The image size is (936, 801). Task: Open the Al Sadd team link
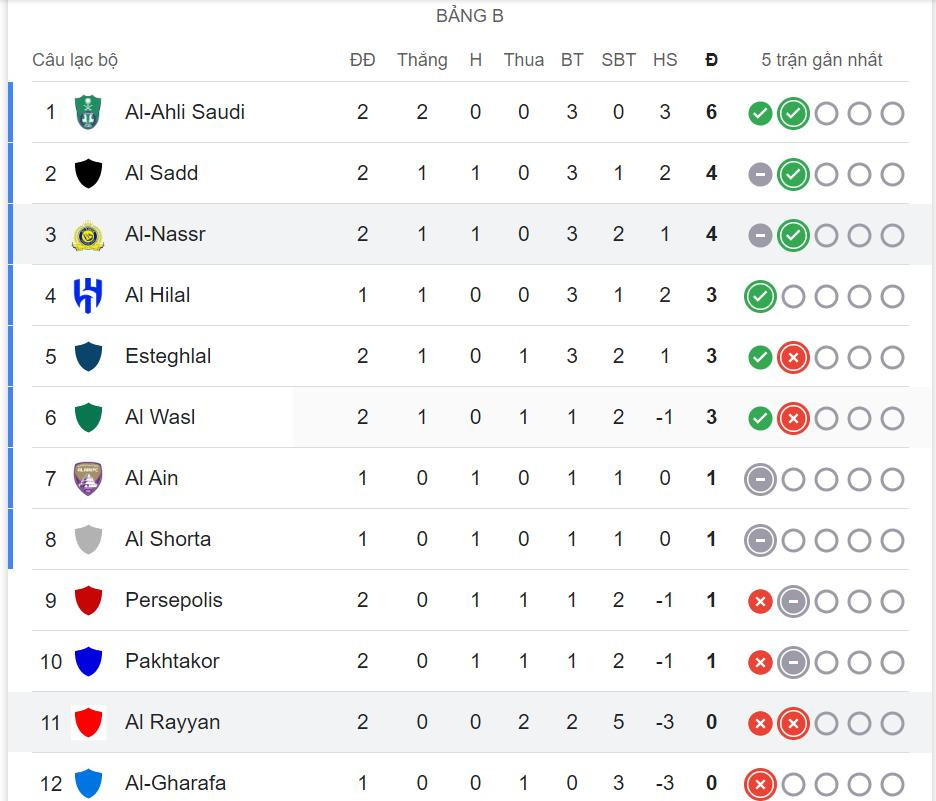161,173
